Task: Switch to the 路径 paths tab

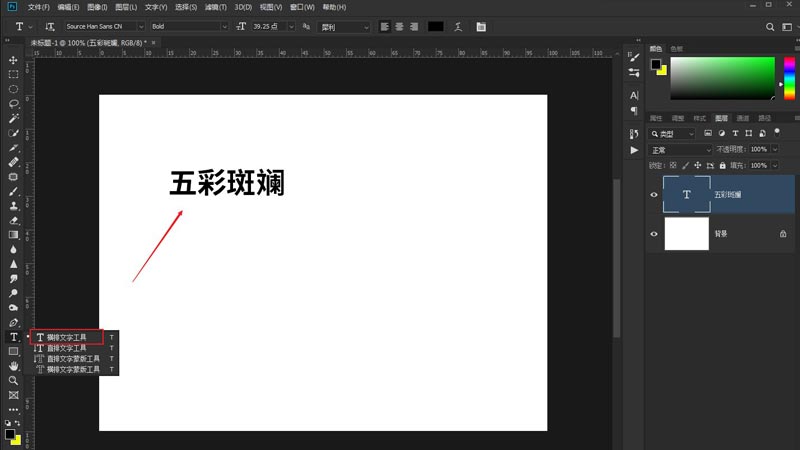Action: point(764,118)
